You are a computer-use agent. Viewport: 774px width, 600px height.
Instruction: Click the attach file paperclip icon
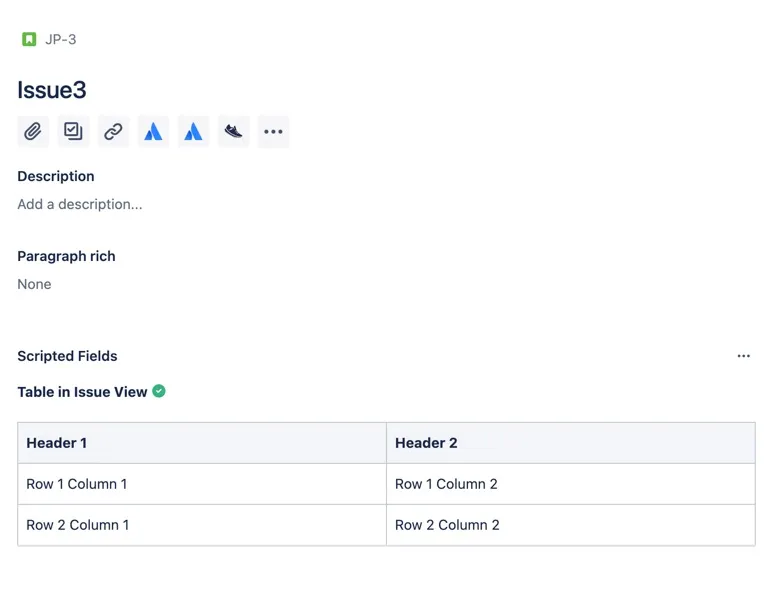coord(33,132)
